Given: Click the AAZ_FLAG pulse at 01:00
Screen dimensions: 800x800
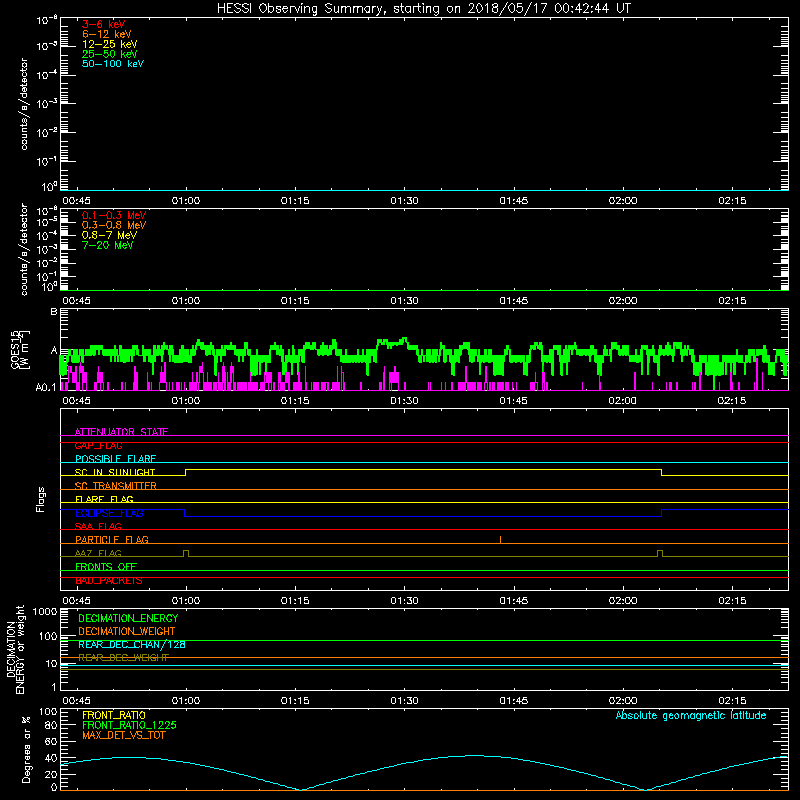Looking at the screenshot, I should click(186, 554).
